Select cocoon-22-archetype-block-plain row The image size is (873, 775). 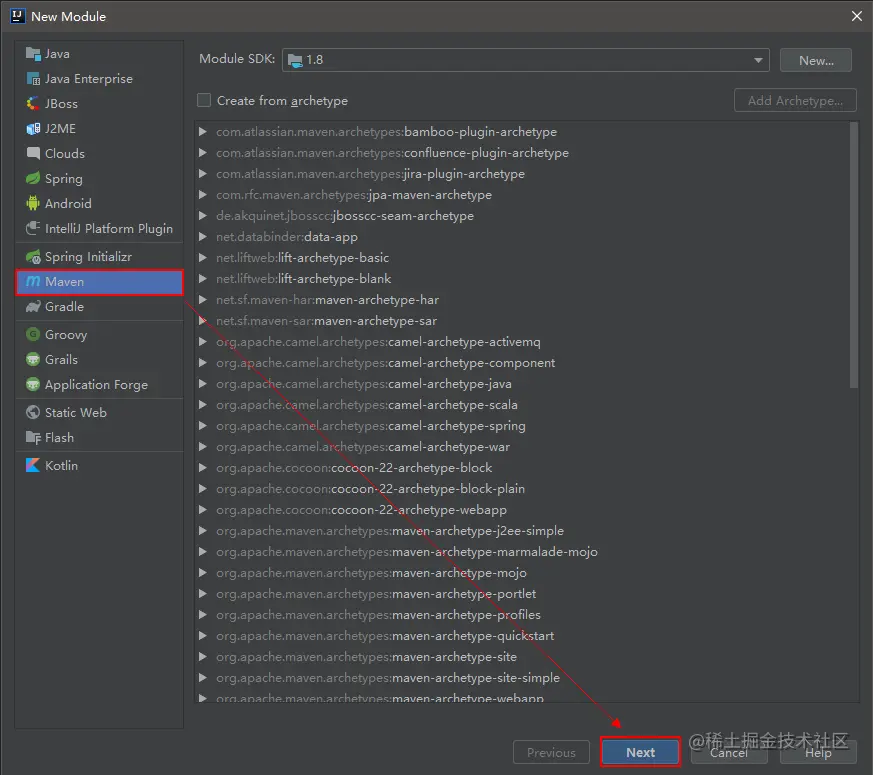(x=523, y=489)
